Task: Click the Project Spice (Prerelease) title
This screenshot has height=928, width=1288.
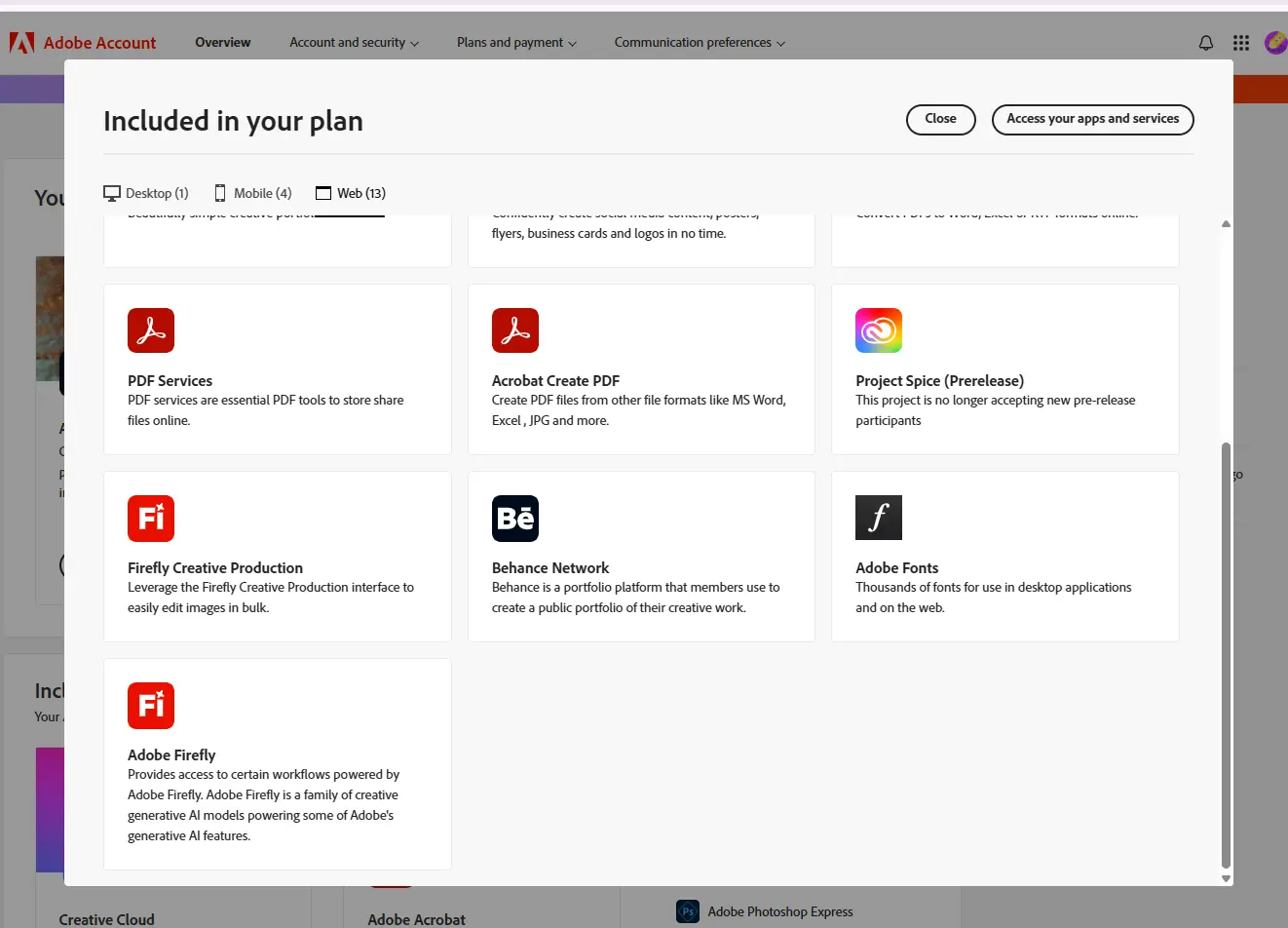Action: click(939, 381)
